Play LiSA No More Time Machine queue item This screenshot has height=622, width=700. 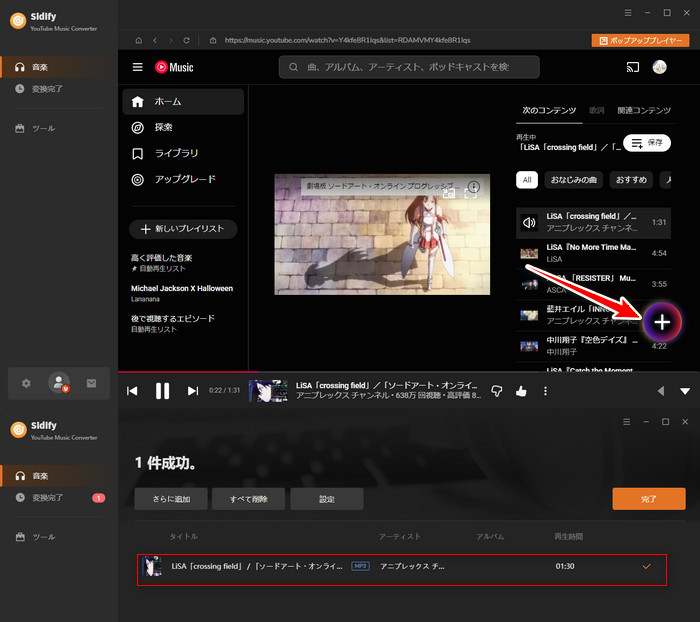point(593,253)
